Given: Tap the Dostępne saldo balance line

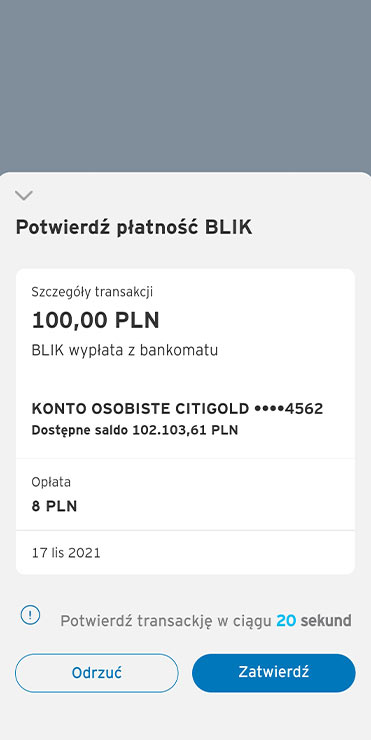Looking at the screenshot, I should click(135, 430).
